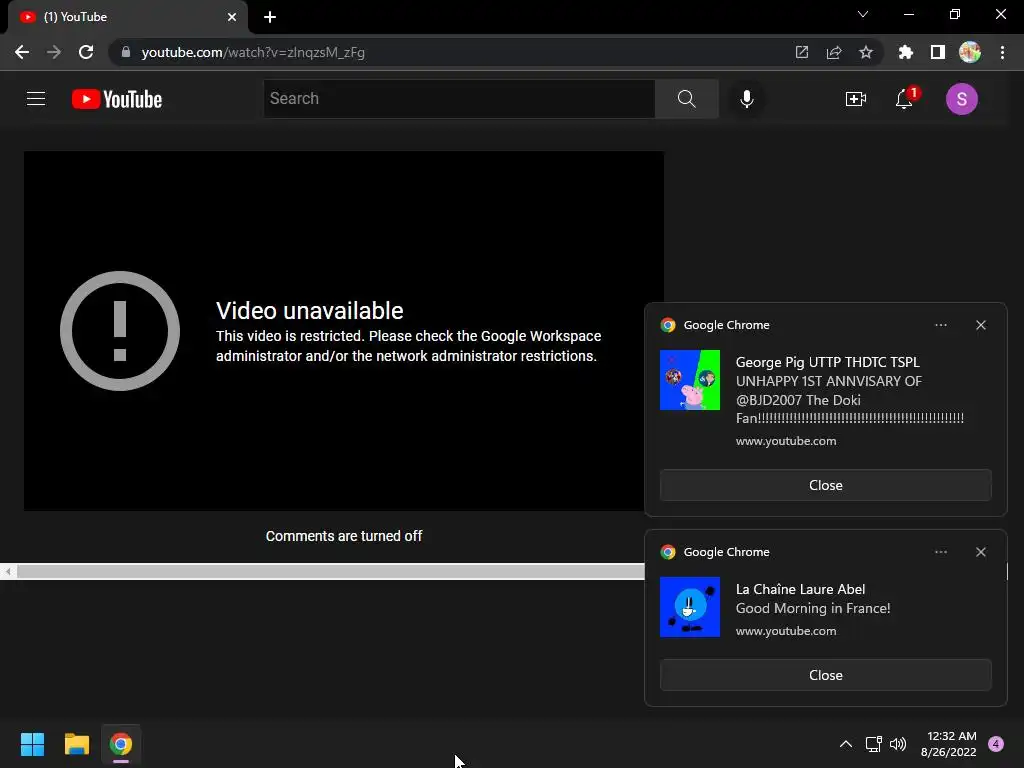
Task: Open Chrome profile picture
Action: click(970, 52)
